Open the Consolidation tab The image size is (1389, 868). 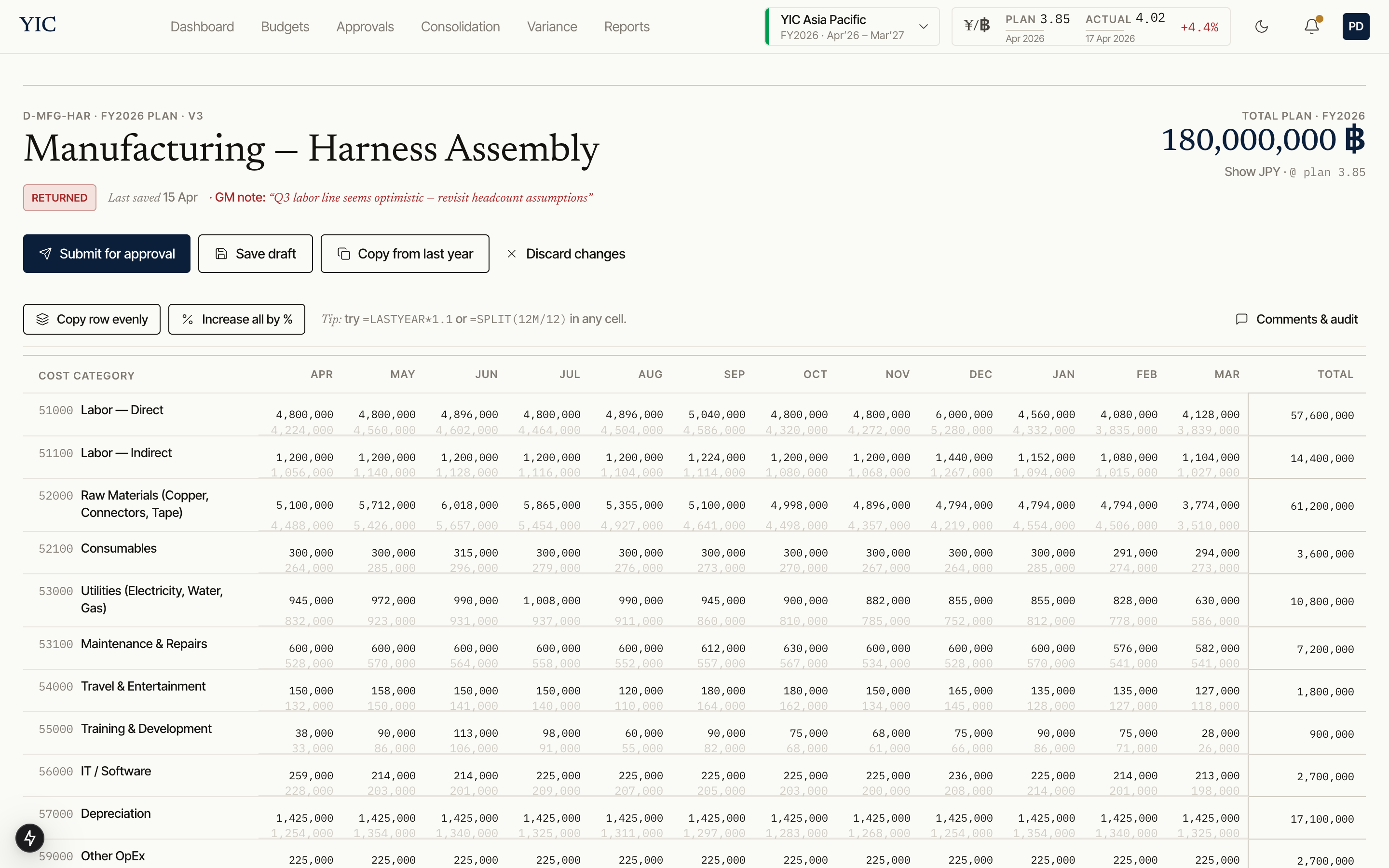coord(460,27)
